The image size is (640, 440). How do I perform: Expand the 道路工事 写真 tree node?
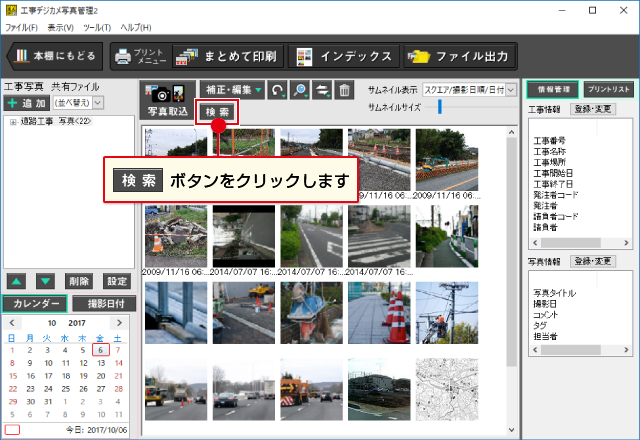pyautogui.click(x=12, y=122)
